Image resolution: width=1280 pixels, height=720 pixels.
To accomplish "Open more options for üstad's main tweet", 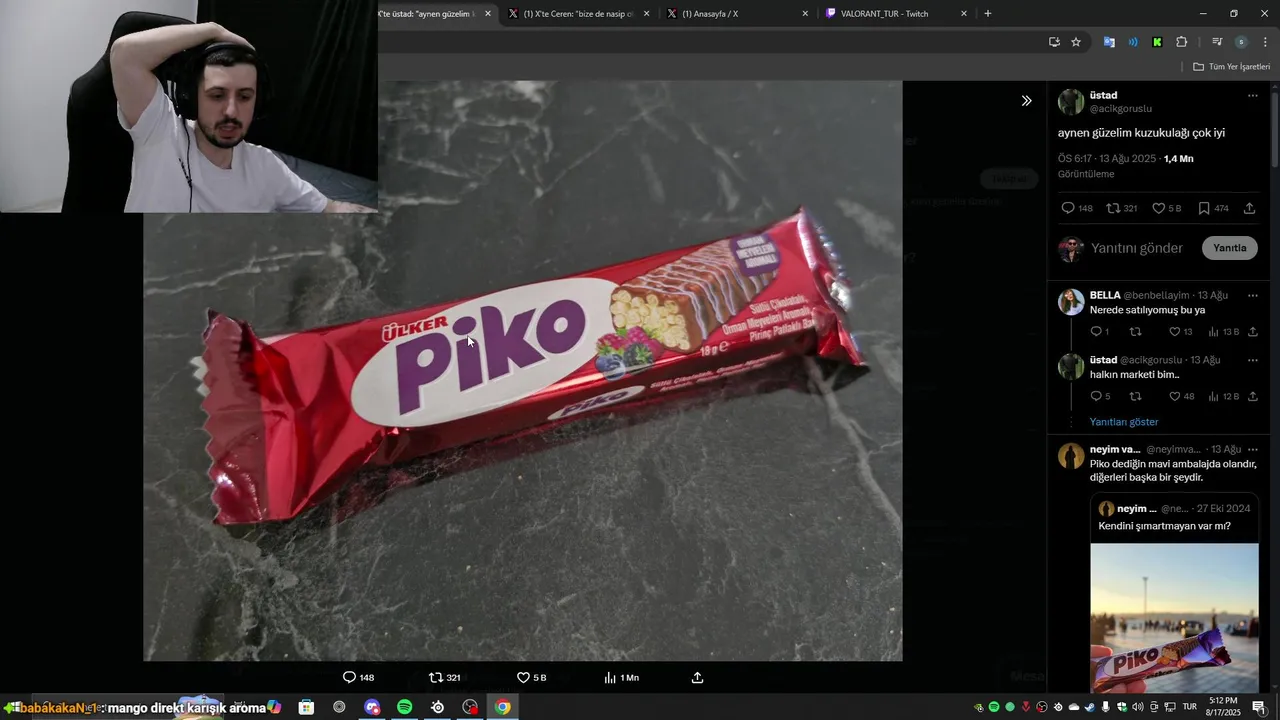I will coord(1252,96).
